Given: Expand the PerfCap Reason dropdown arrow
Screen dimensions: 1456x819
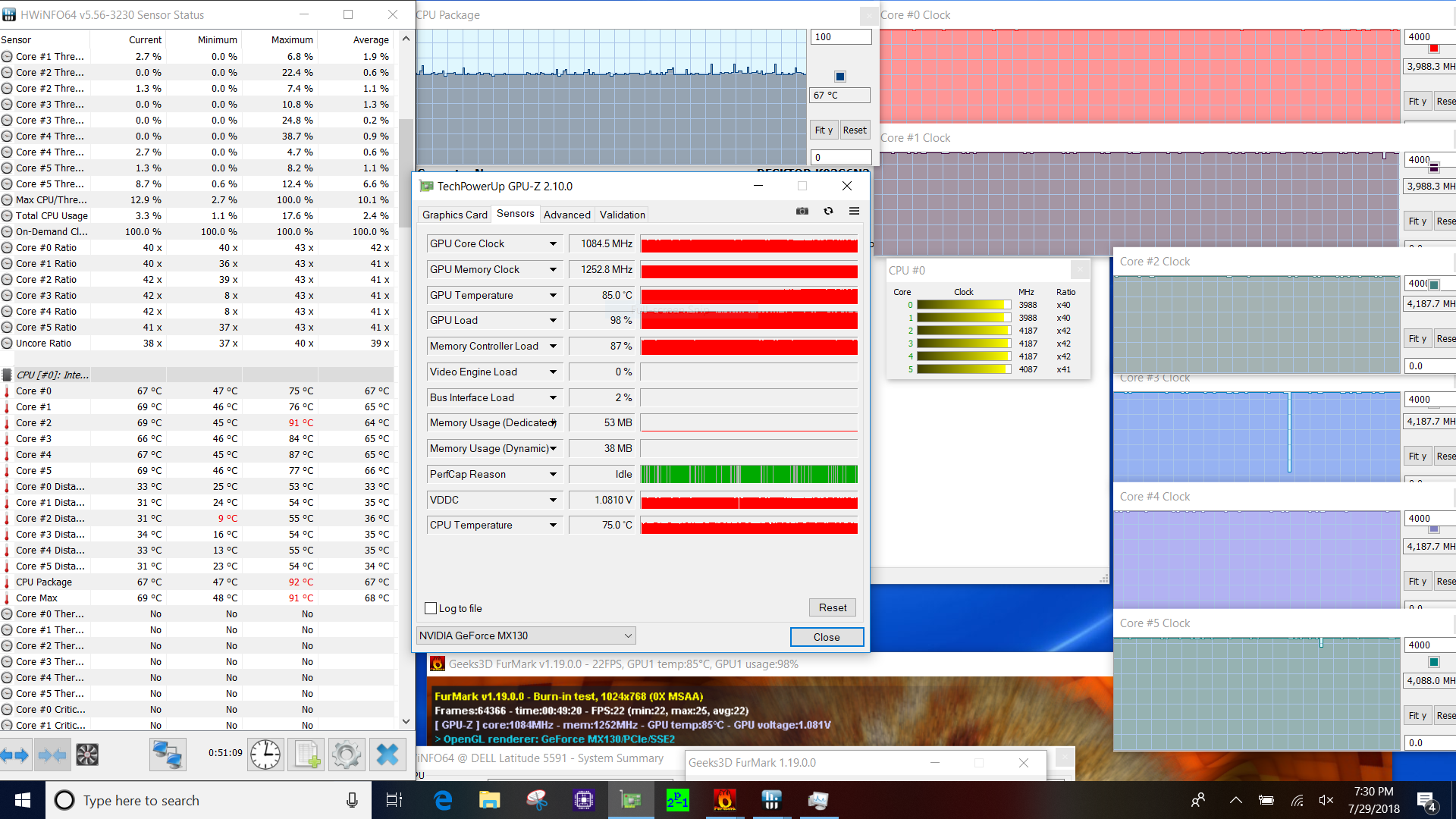Looking at the screenshot, I should (553, 475).
